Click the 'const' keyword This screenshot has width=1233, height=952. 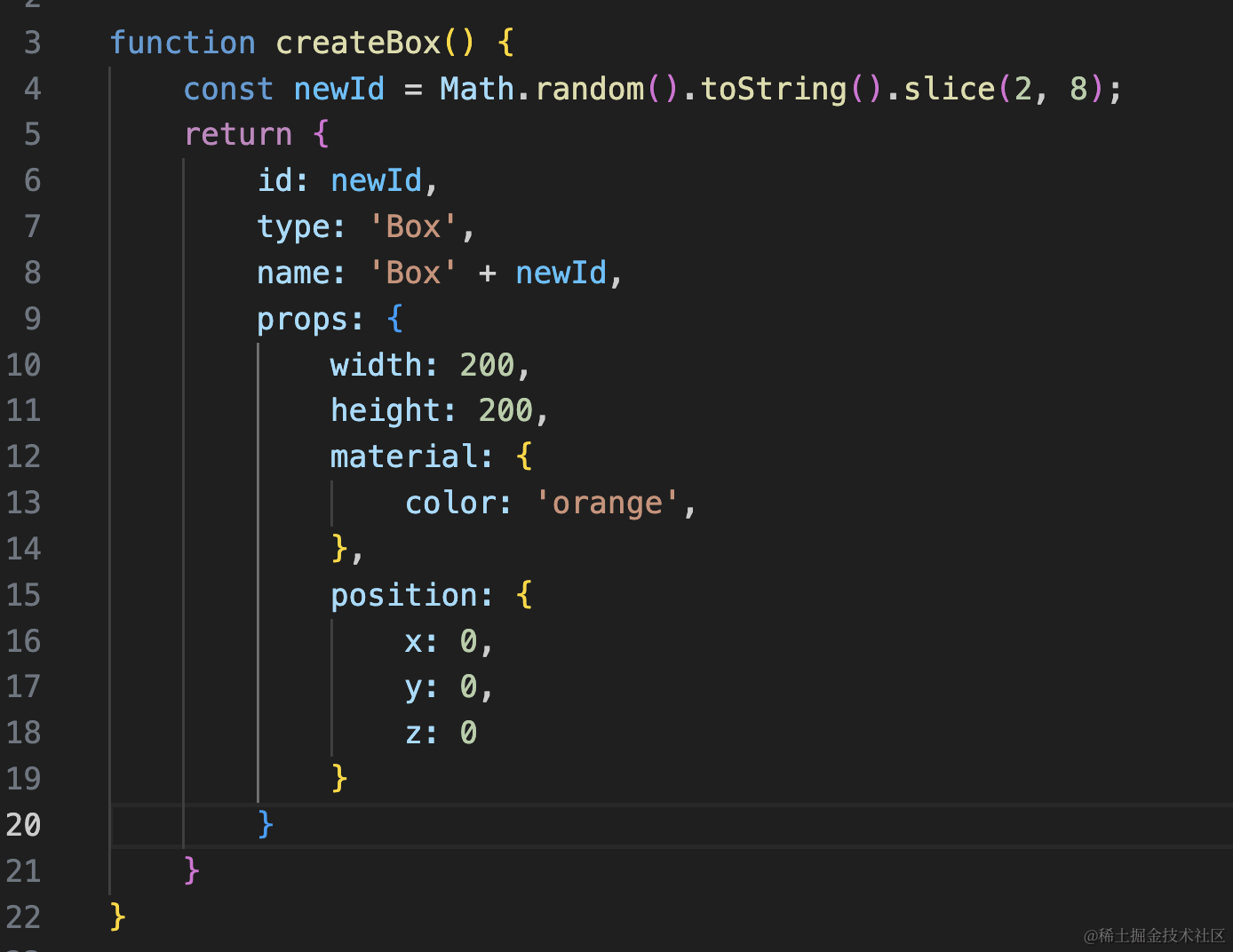click(x=228, y=89)
